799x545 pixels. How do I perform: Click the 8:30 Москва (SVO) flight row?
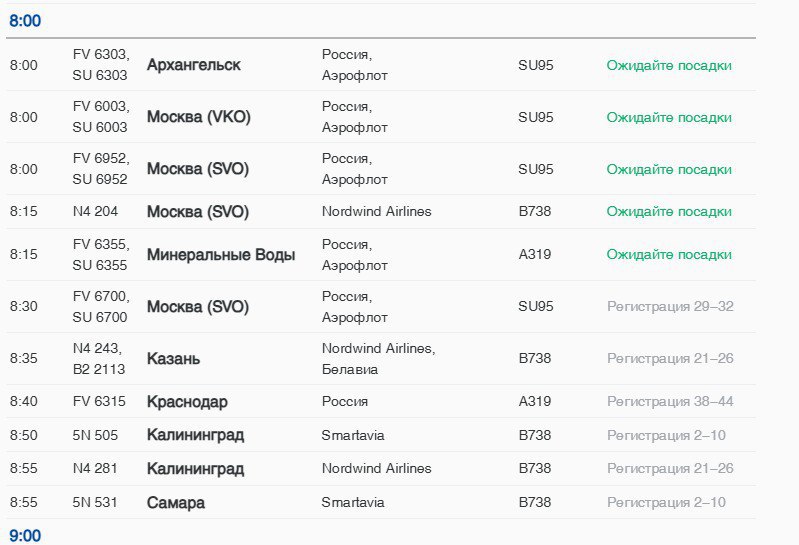pyautogui.click(x=198, y=307)
